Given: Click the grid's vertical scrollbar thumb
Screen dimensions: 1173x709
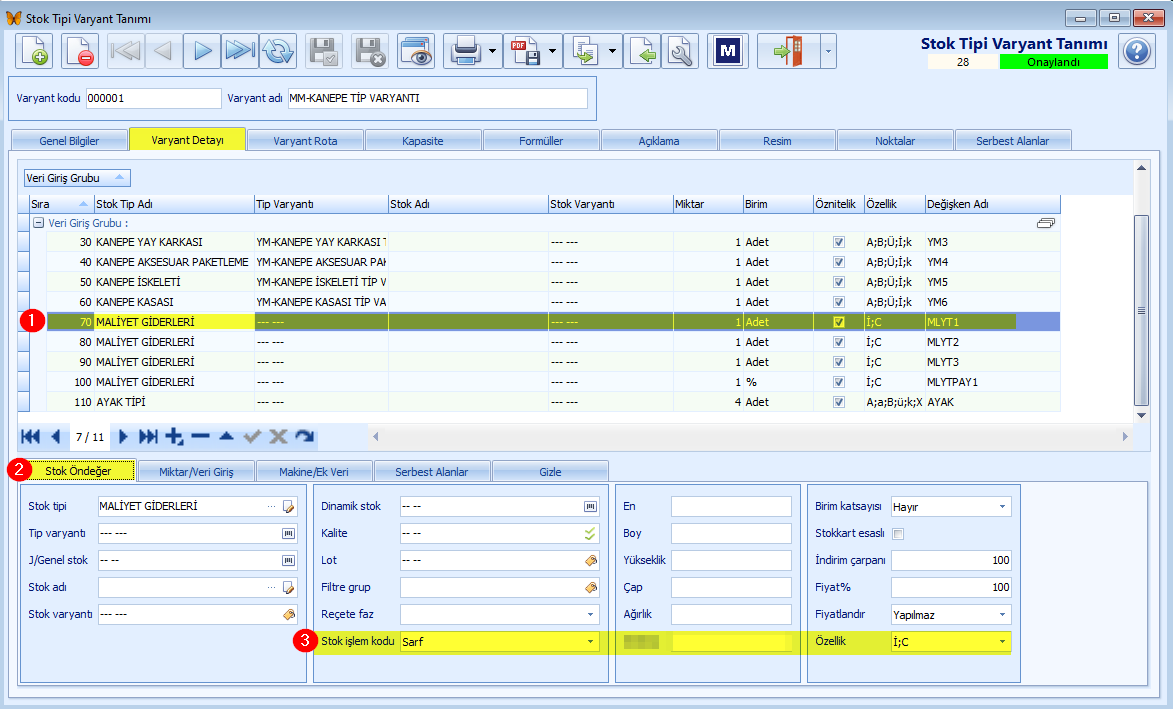Looking at the screenshot, I should [1141, 310].
